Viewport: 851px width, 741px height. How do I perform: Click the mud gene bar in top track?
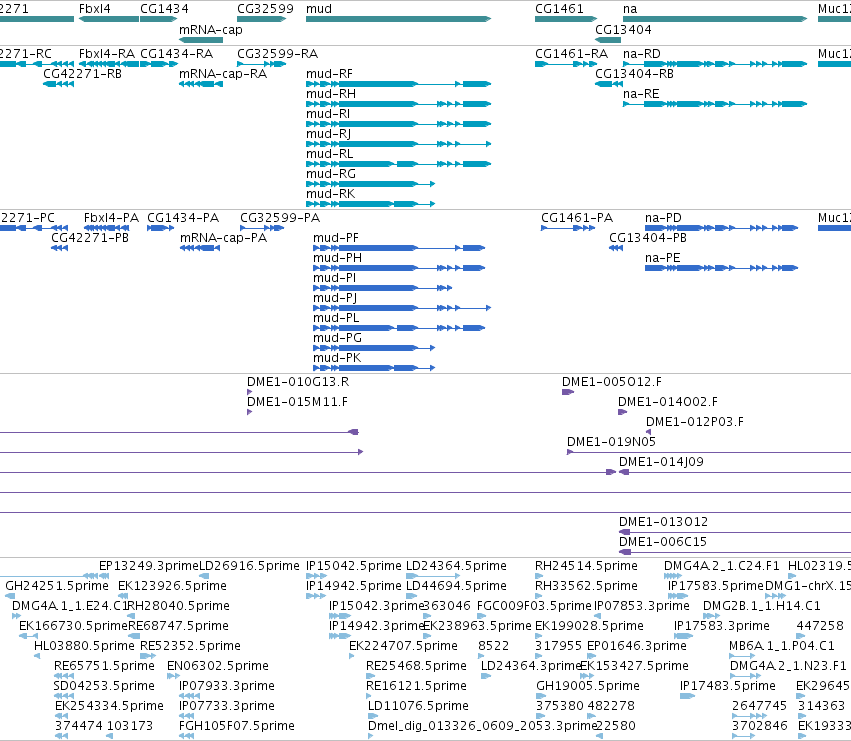398,19
